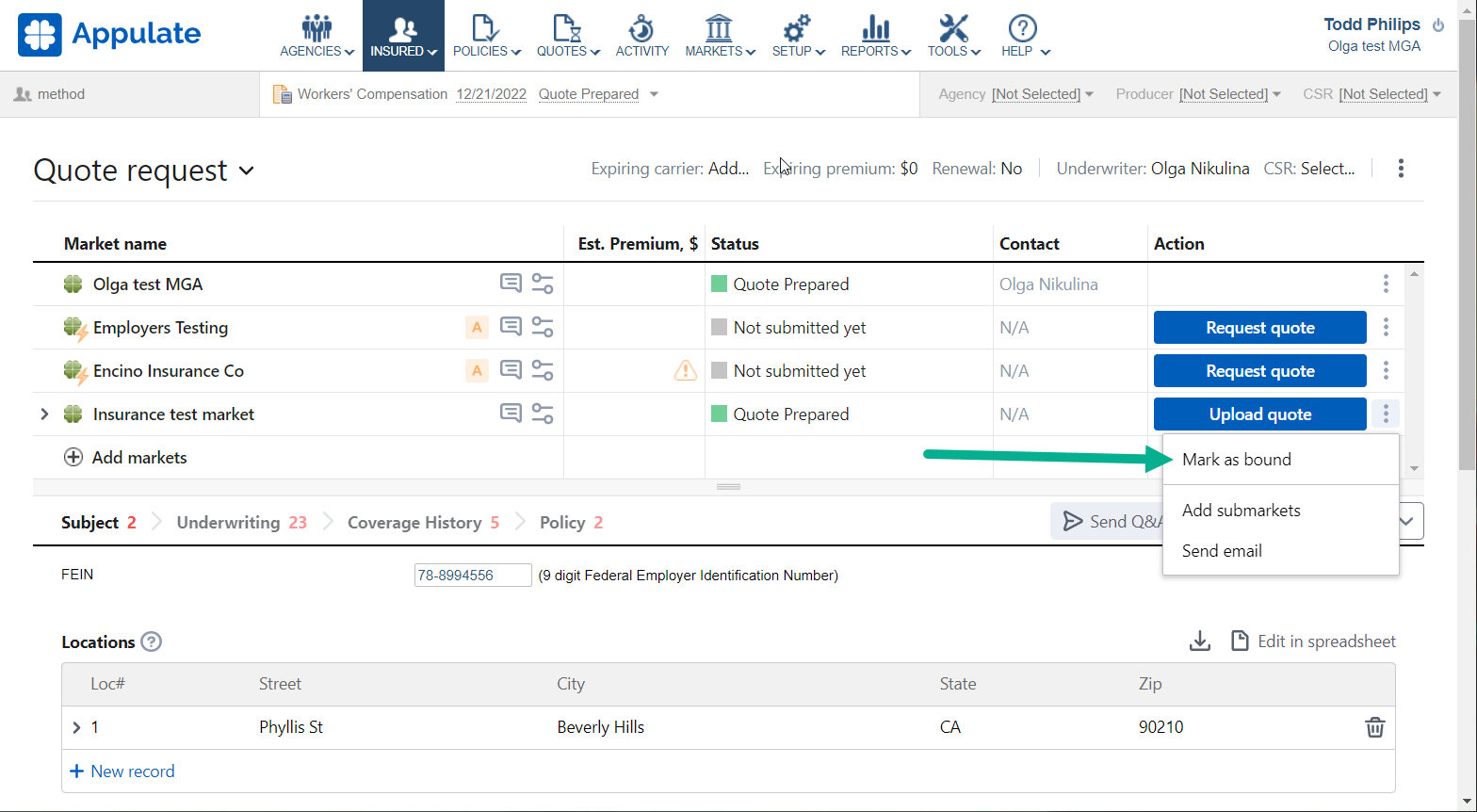Switch to the Coverage History tab

pyautogui.click(x=423, y=523)
